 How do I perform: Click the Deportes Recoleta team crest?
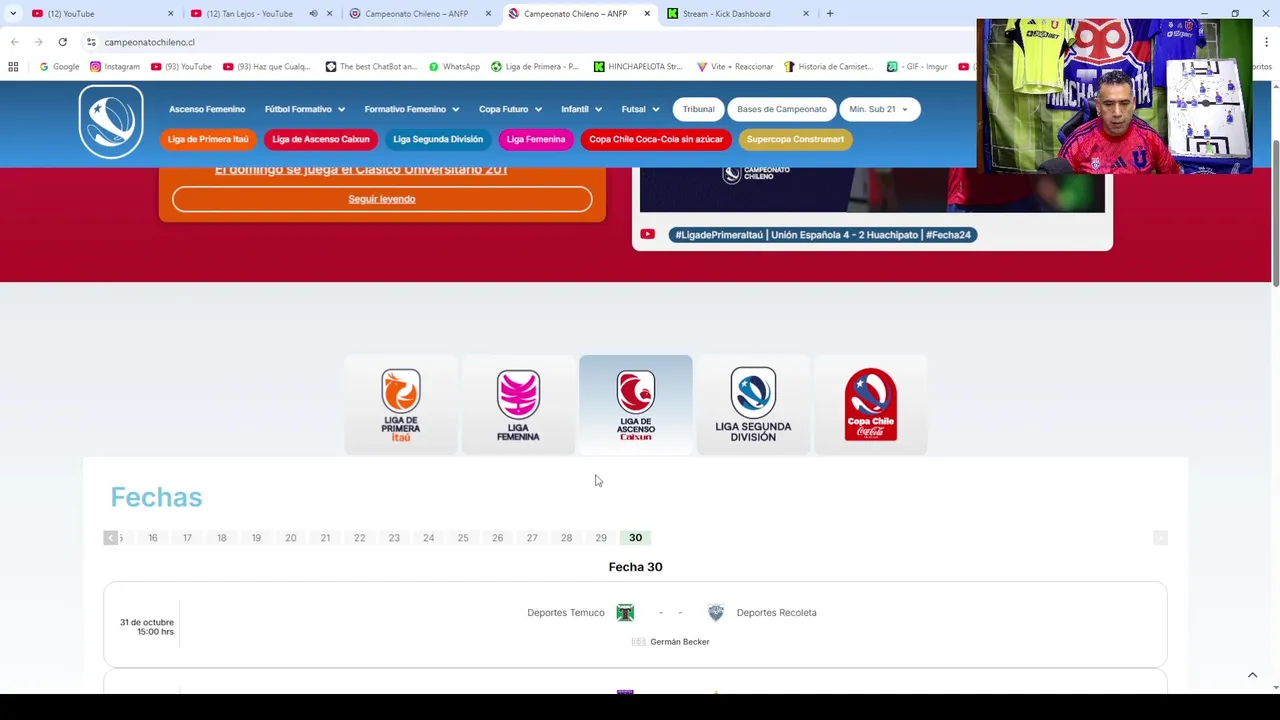(715, 612)
